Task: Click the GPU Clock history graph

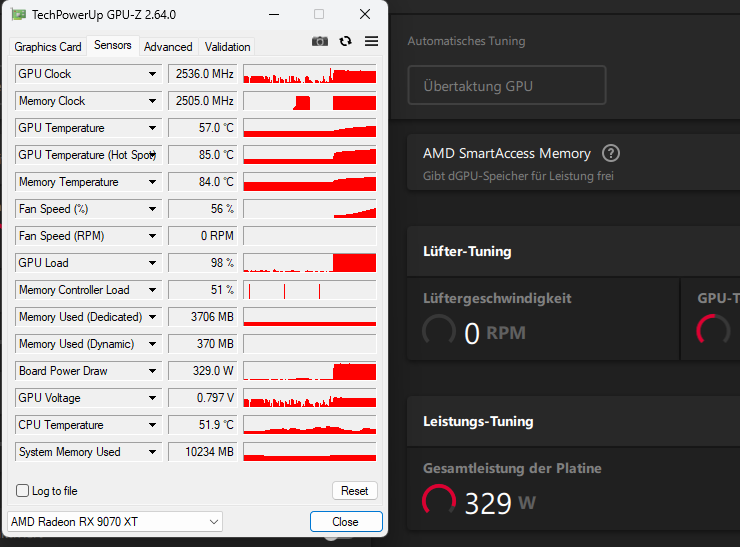Action: 310,74
